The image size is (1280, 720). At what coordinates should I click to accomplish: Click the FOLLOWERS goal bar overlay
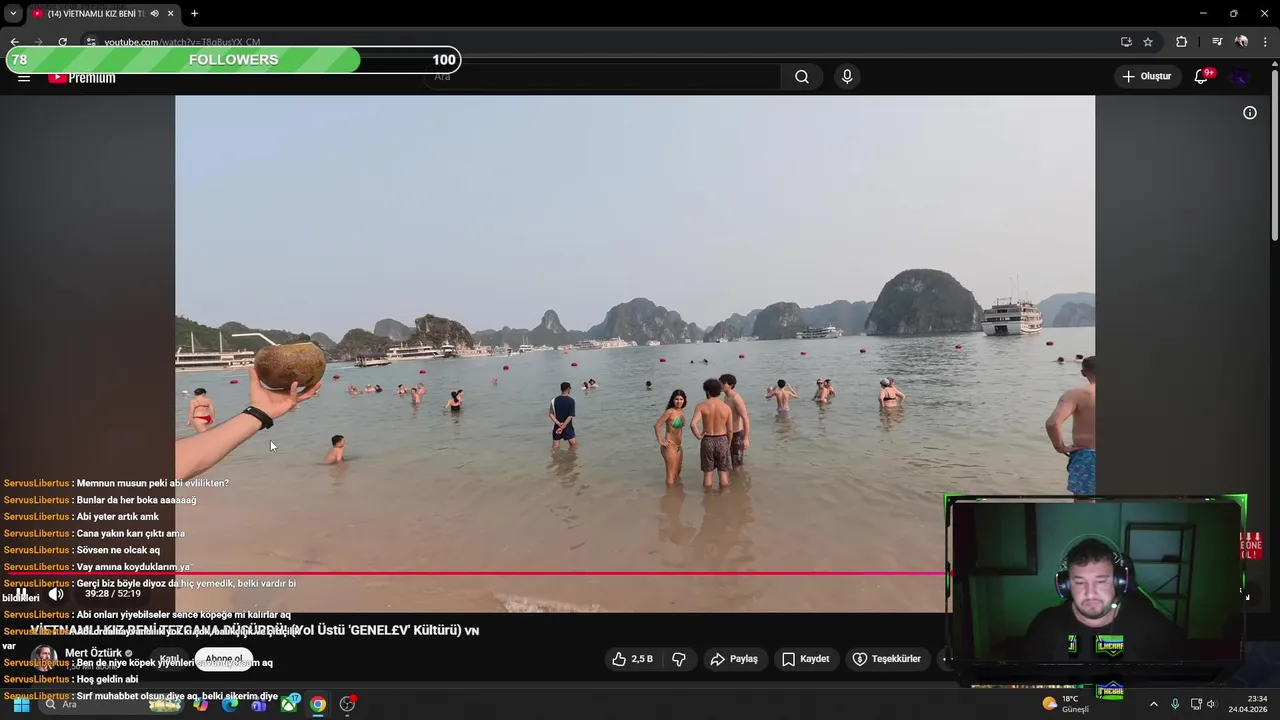[233, 60]
